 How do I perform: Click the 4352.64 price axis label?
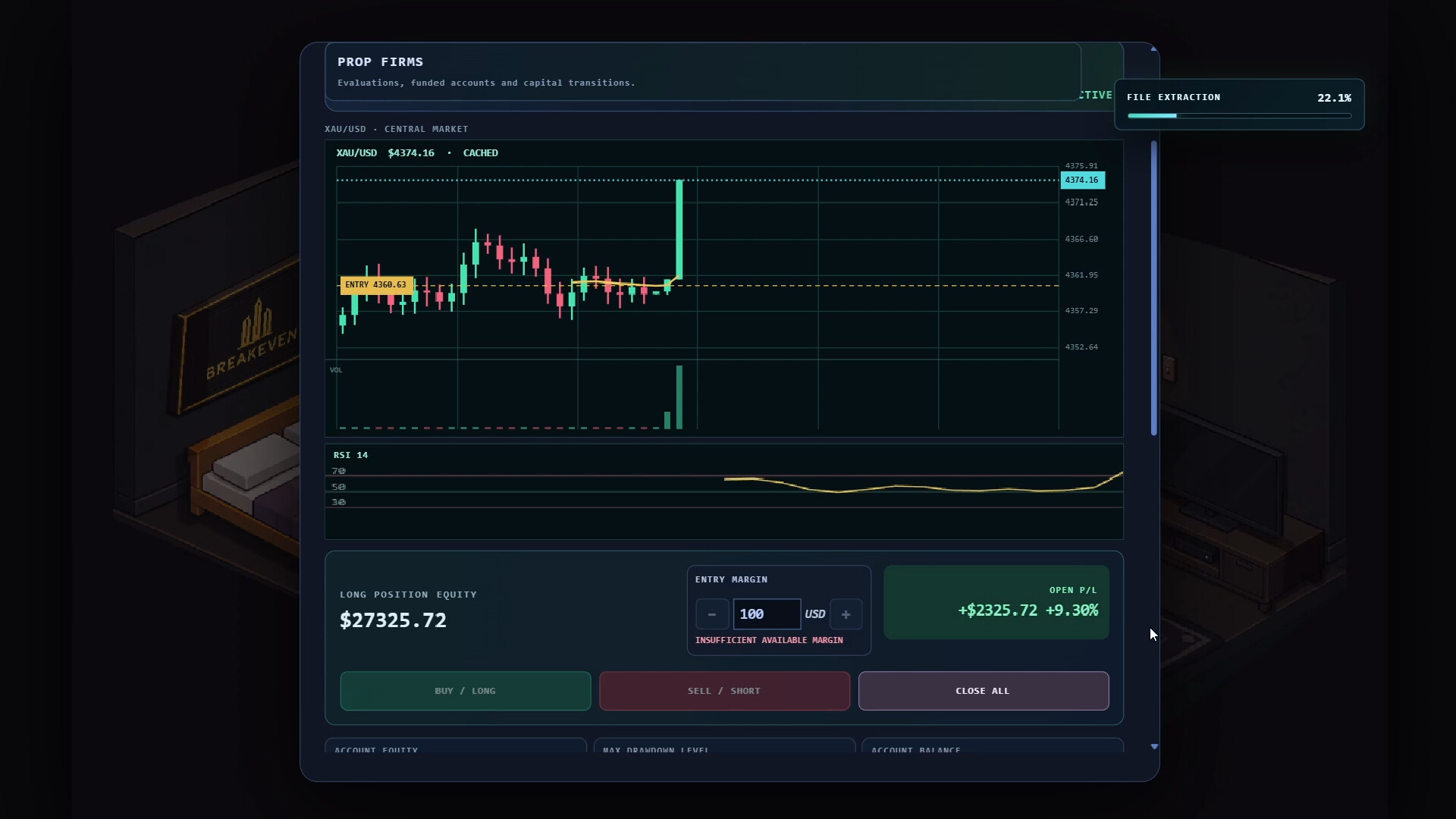point(1081,347)
